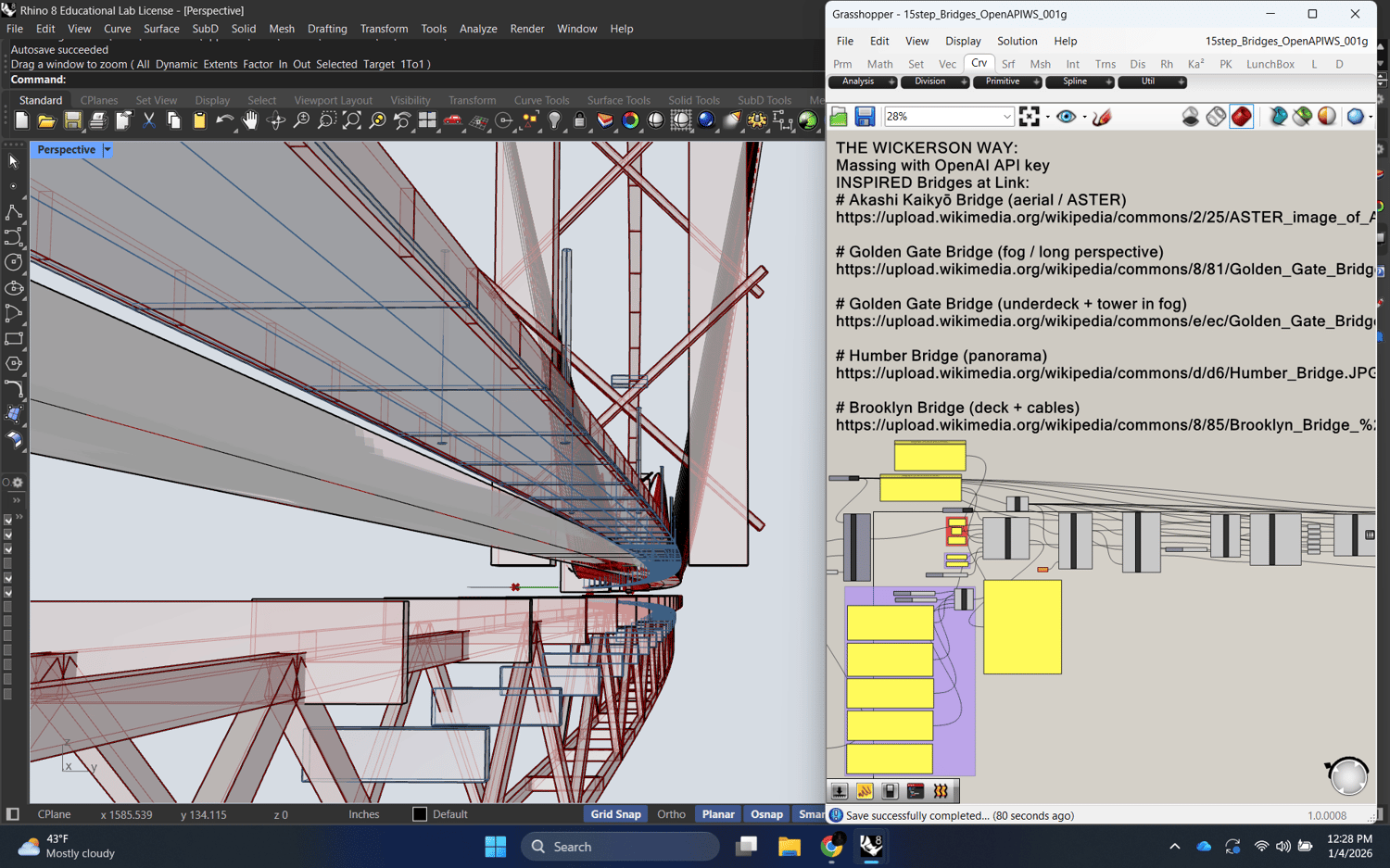Click the Extents option in the command line
The width and height of the screenshot is (1390, 868).
coord(220,64)
